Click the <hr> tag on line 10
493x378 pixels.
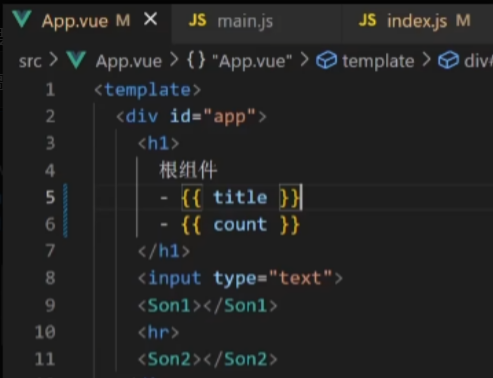coord(159,332)
